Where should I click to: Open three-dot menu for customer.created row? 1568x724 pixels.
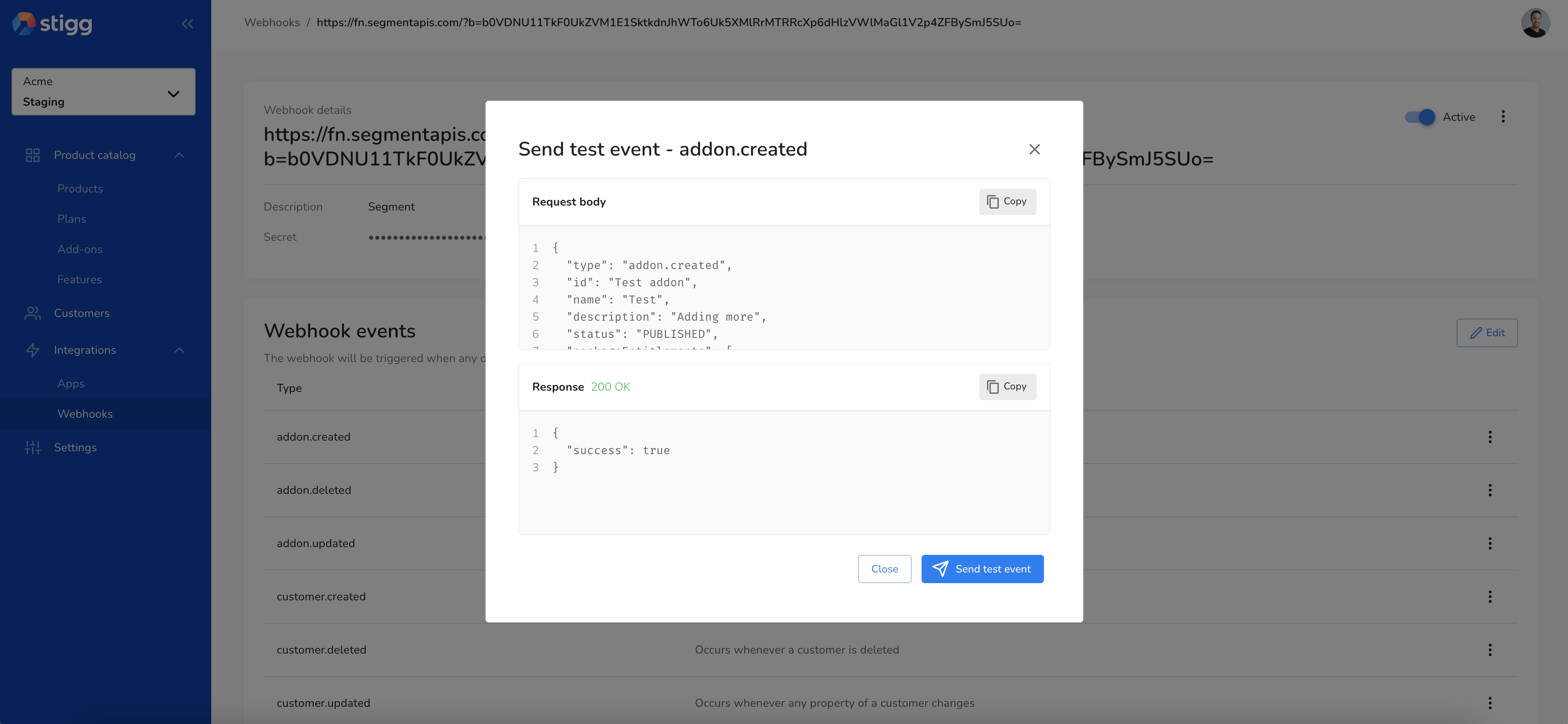click(x=1489, y=597)
